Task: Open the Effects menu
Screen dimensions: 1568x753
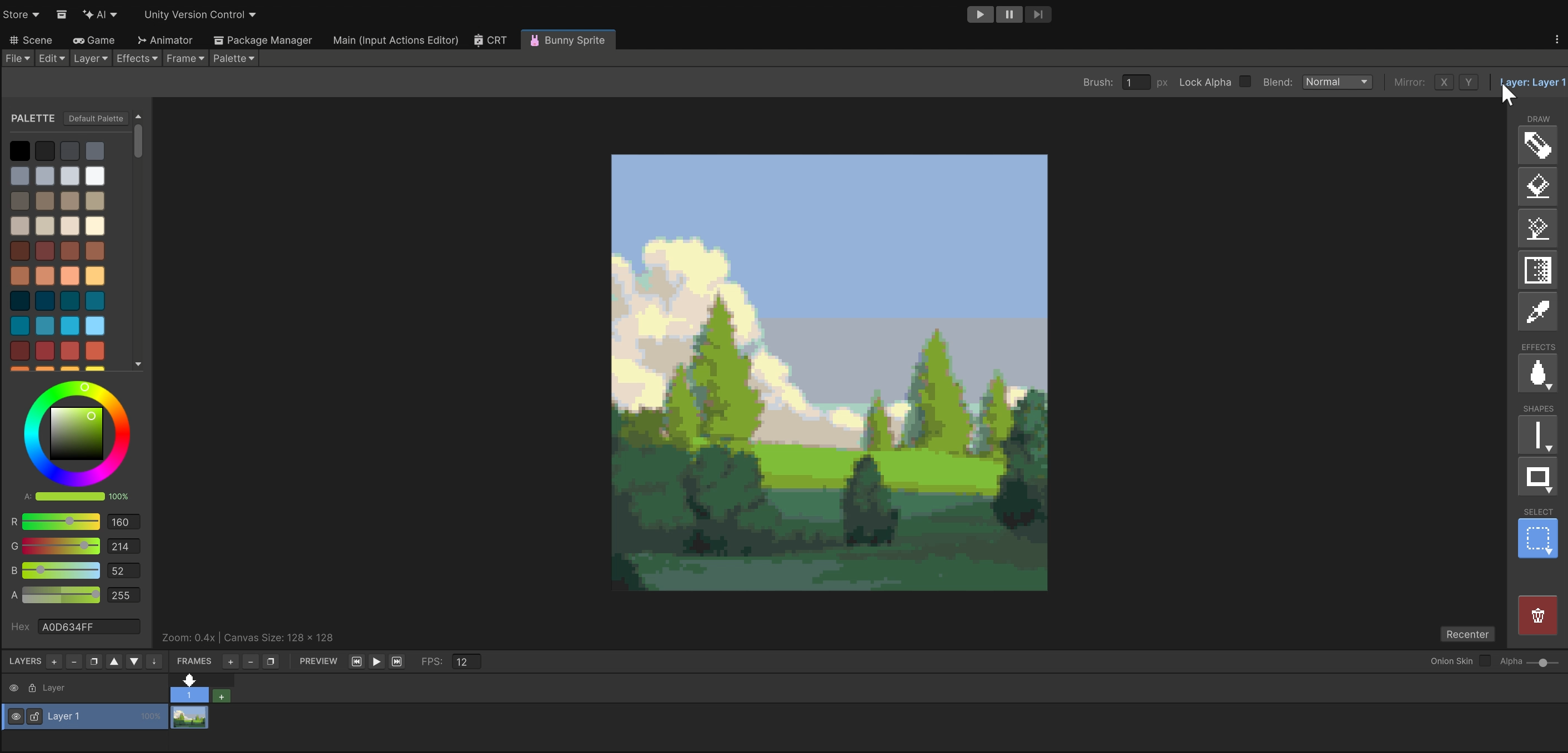Action: coord(137,58)
